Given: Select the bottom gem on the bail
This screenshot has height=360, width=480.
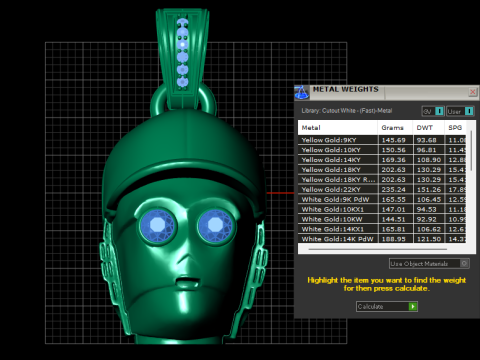Looking at the screenshot, I should (x=182, y=82).
